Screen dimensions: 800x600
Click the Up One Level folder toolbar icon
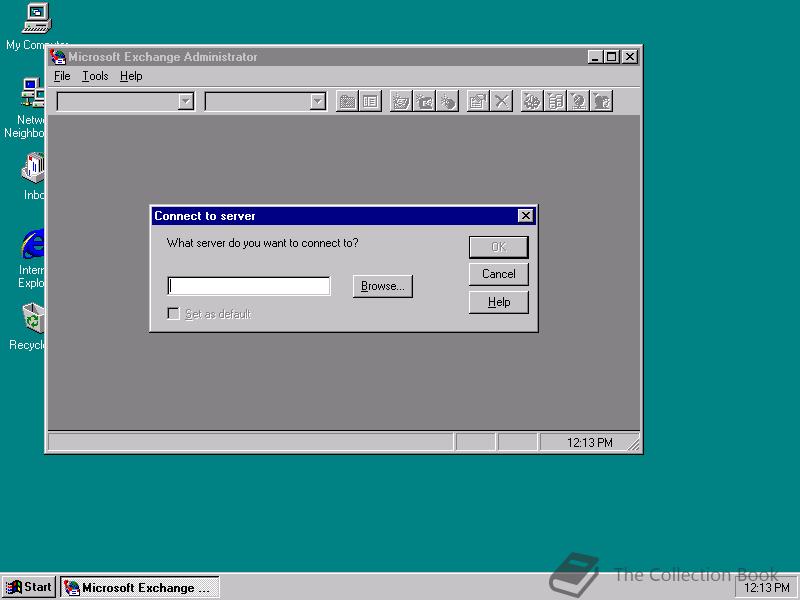coord(347,101)
